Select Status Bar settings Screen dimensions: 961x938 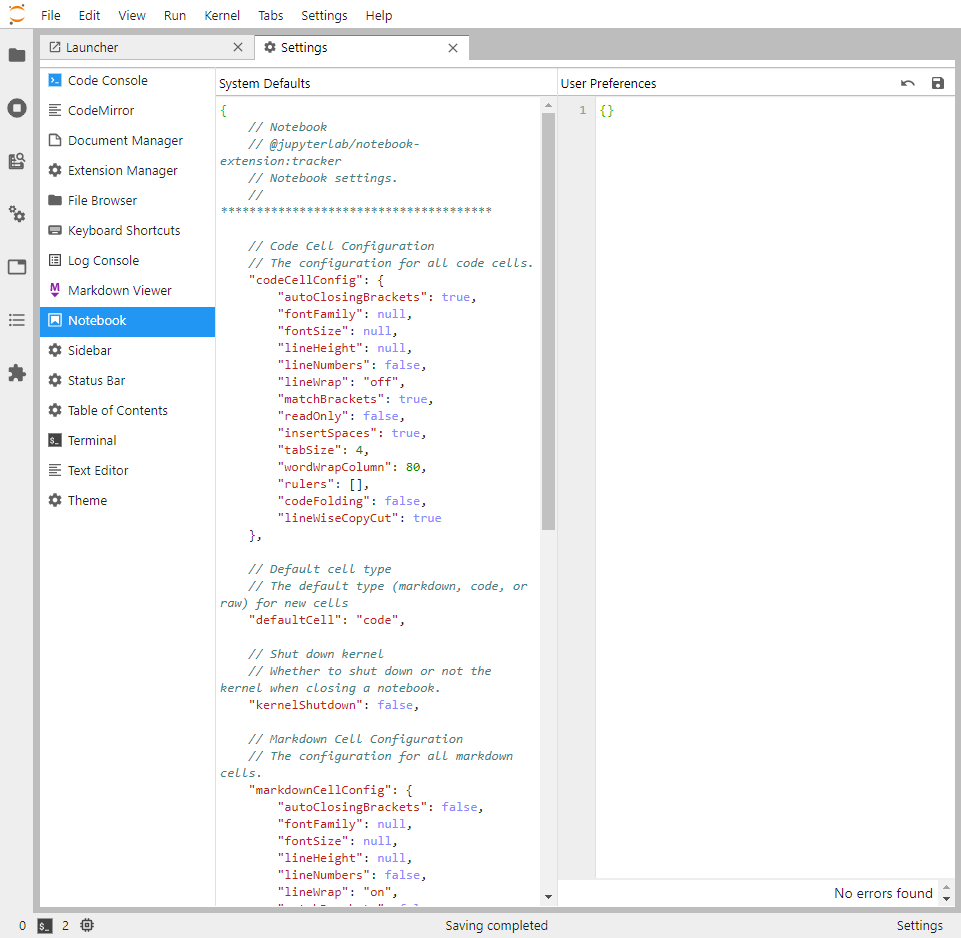tap(127, 381)
